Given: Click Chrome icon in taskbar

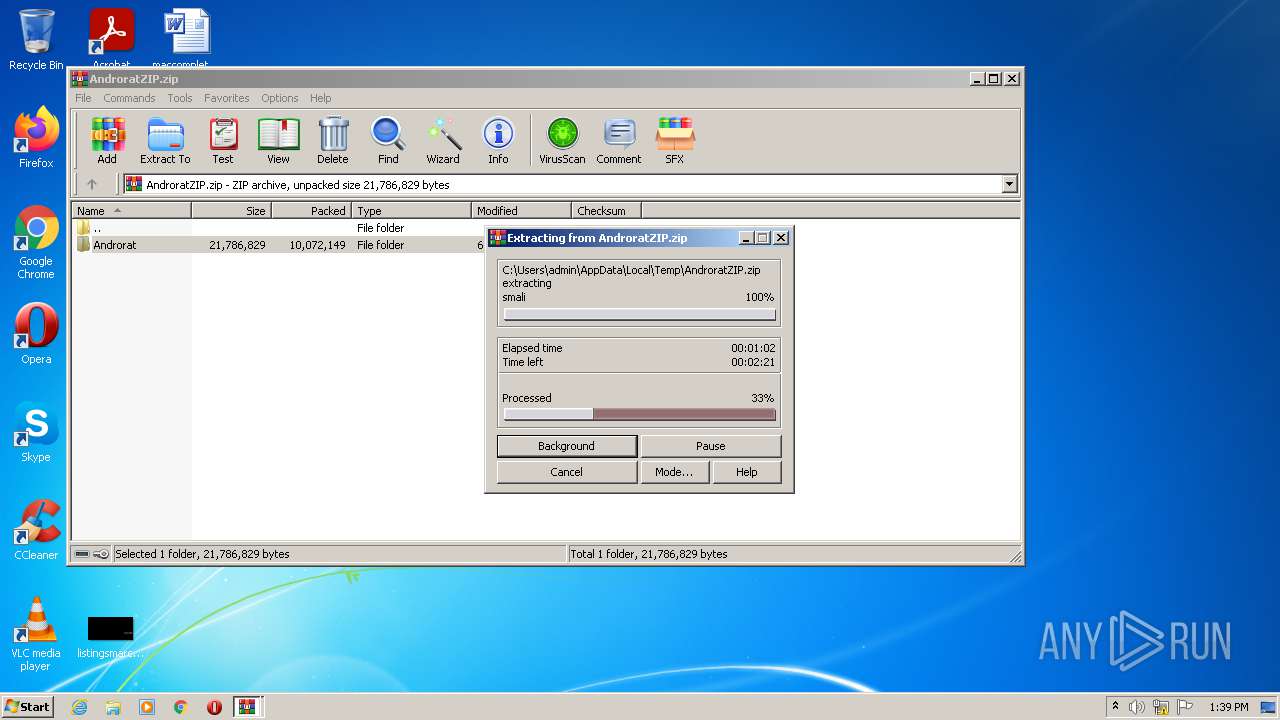Looking at the screenshot, I should 181,707.
